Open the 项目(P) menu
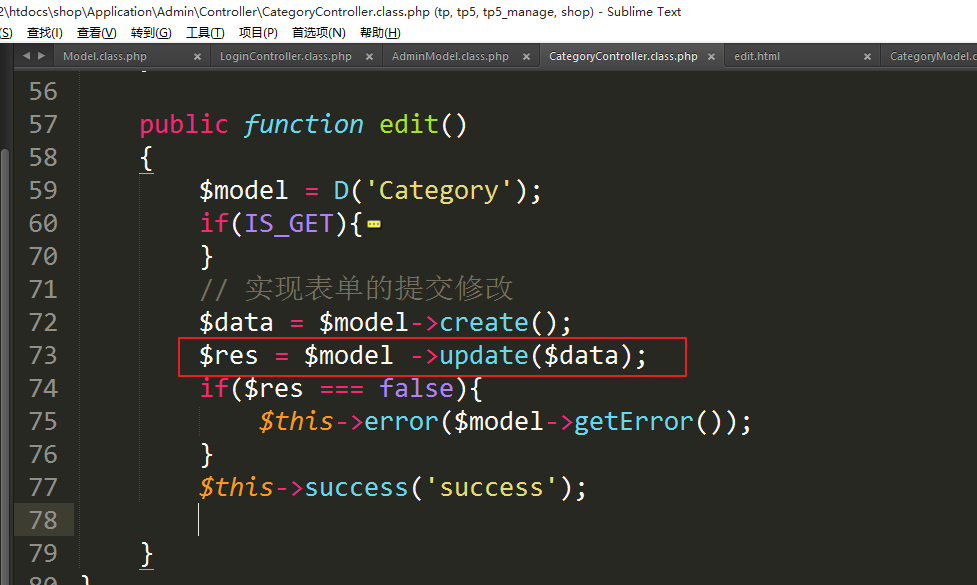 (x=258, y=33)
